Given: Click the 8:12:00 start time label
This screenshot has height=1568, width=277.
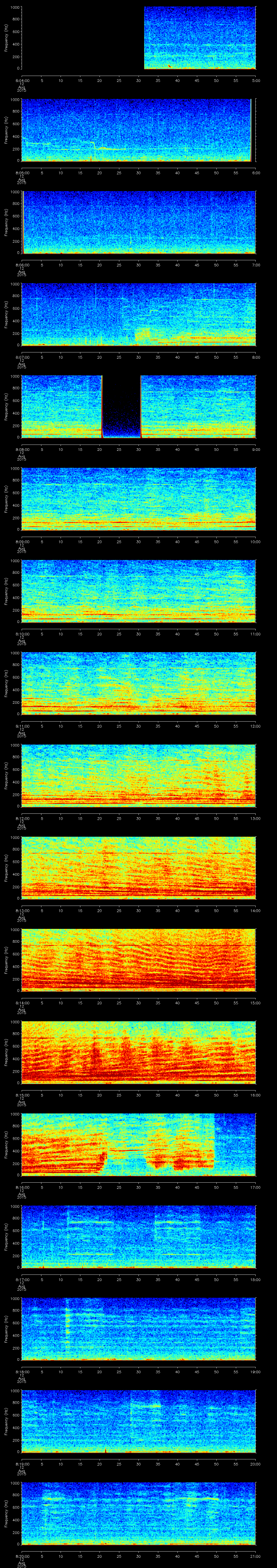Looking at the screenshot, I should [x=22, y=818].
